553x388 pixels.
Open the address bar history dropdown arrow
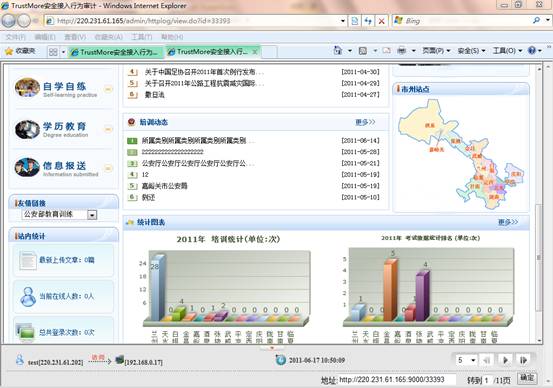(342, 21)
